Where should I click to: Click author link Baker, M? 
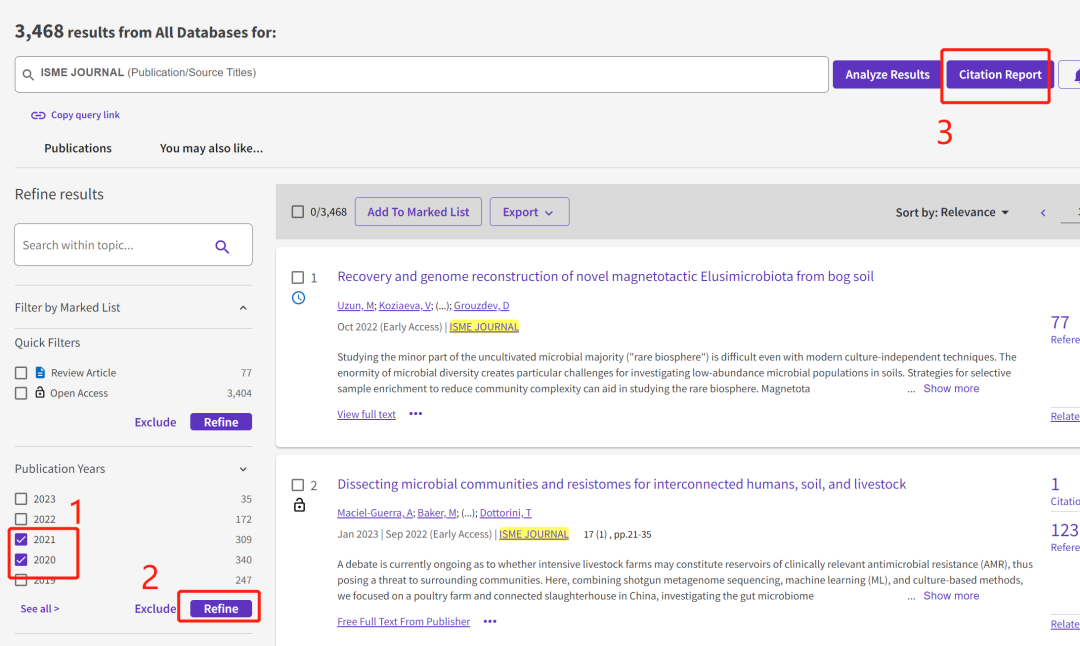click(x=437, y=512)
